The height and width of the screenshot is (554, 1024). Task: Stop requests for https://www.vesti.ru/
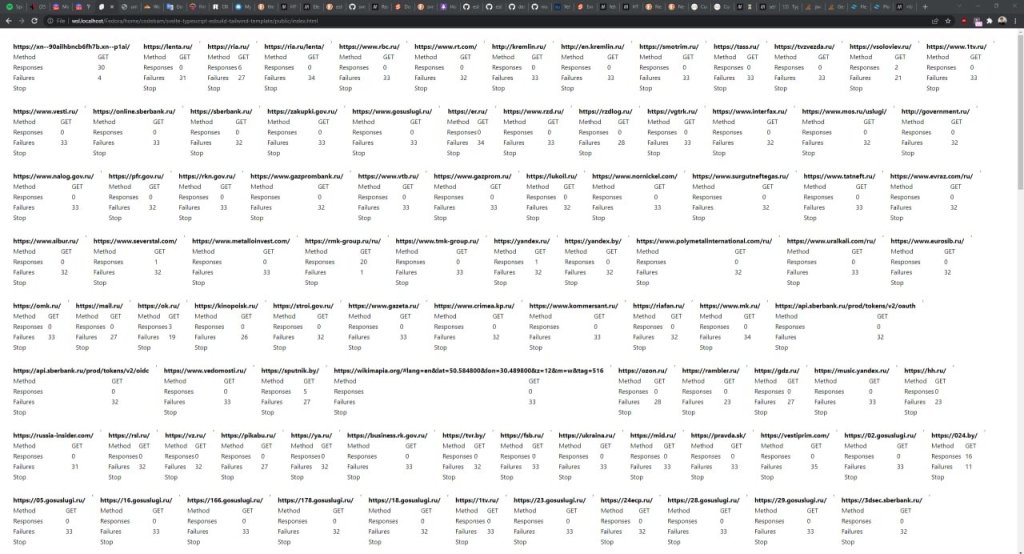(19, 153)
